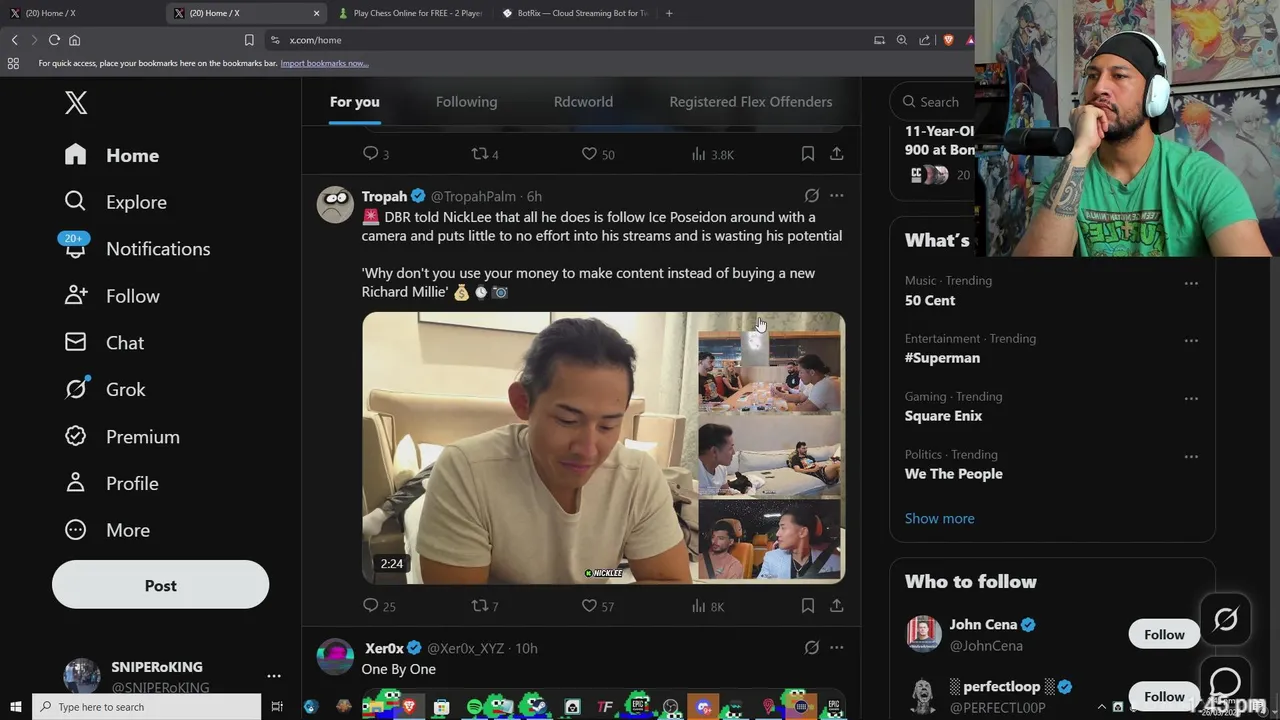Open Grok explain icon on Tropah's post
Viewport: 1280px width, 720px height.
point(812,196)
